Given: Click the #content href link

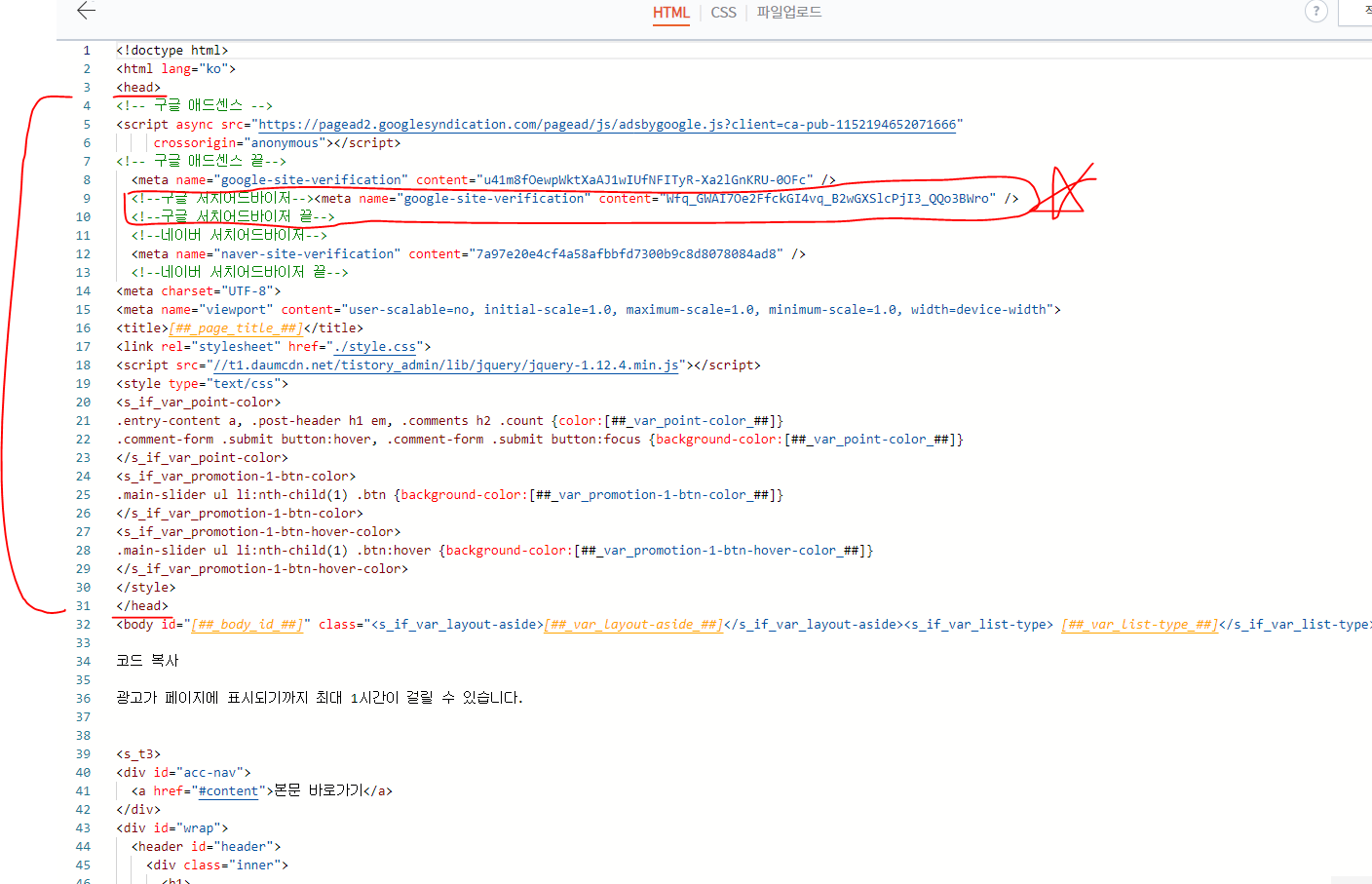Looking at the screenshot, I should point(228,791).
